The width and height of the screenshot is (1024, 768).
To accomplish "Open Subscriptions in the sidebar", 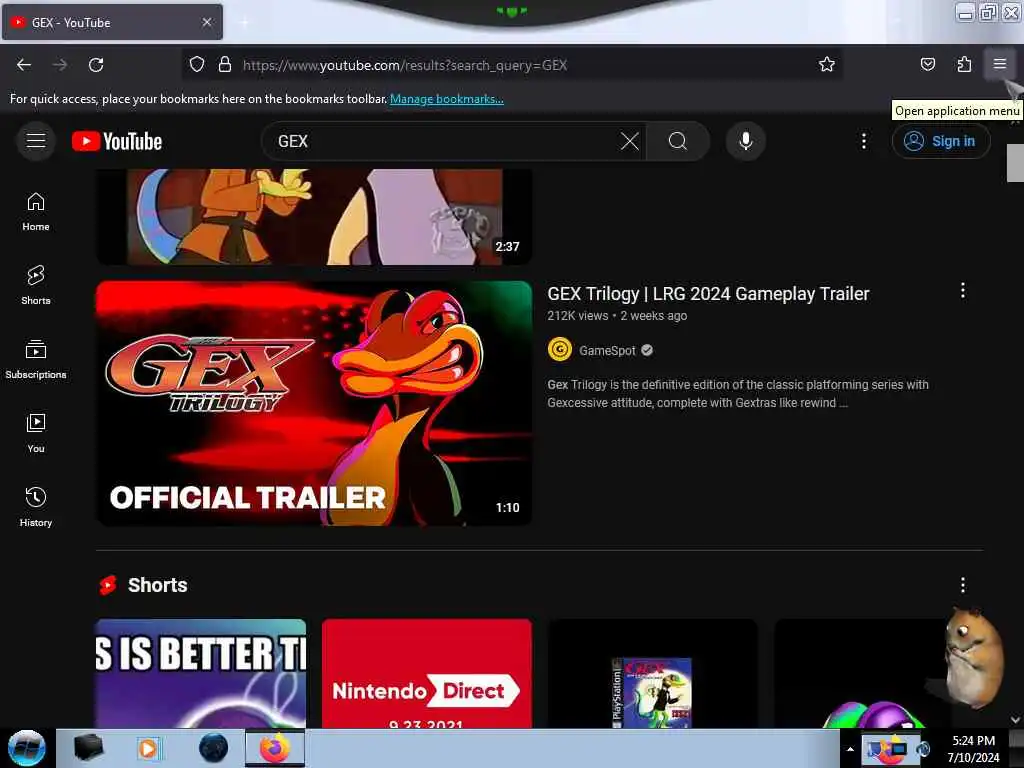I will tap(36, 360).
